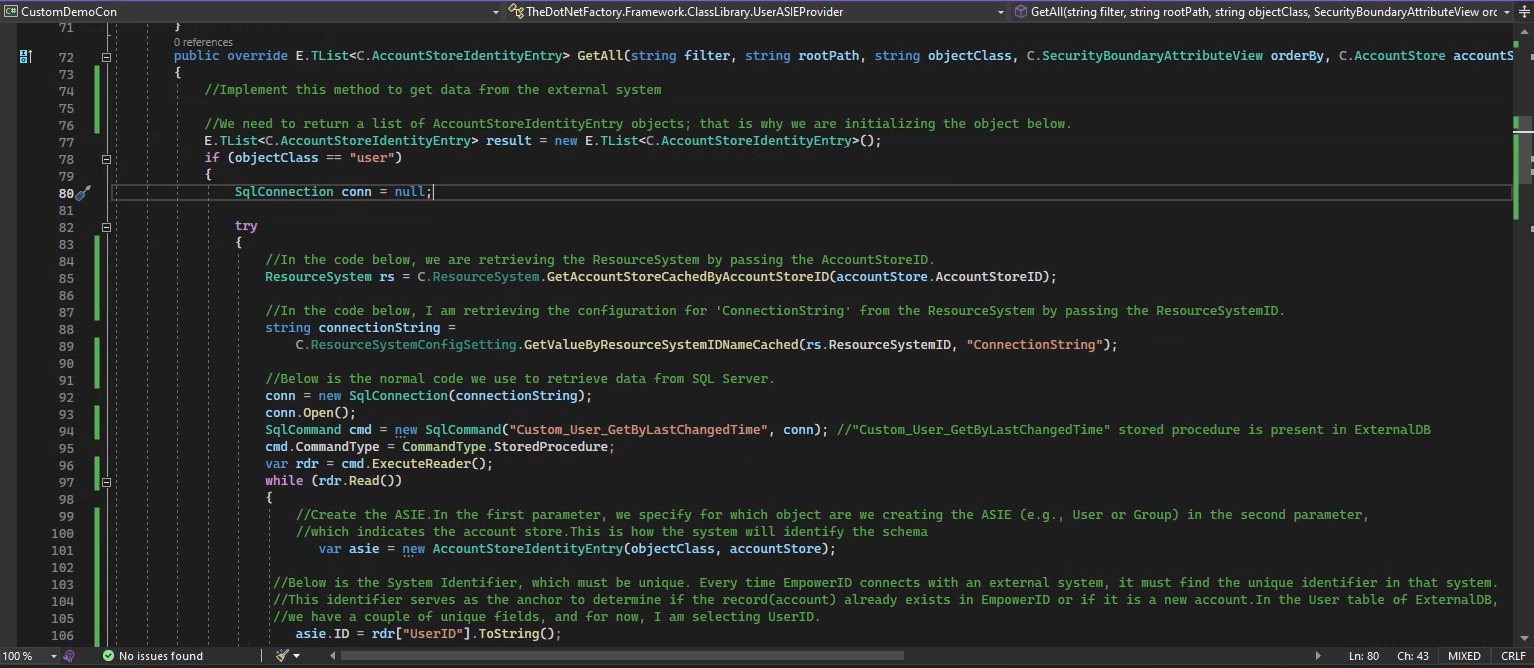The height and width of the screenshot is (668, 1534).
Task: Click the method cube icon beside GetAll
Action: pyautogui.click(x=1021, y=11)
